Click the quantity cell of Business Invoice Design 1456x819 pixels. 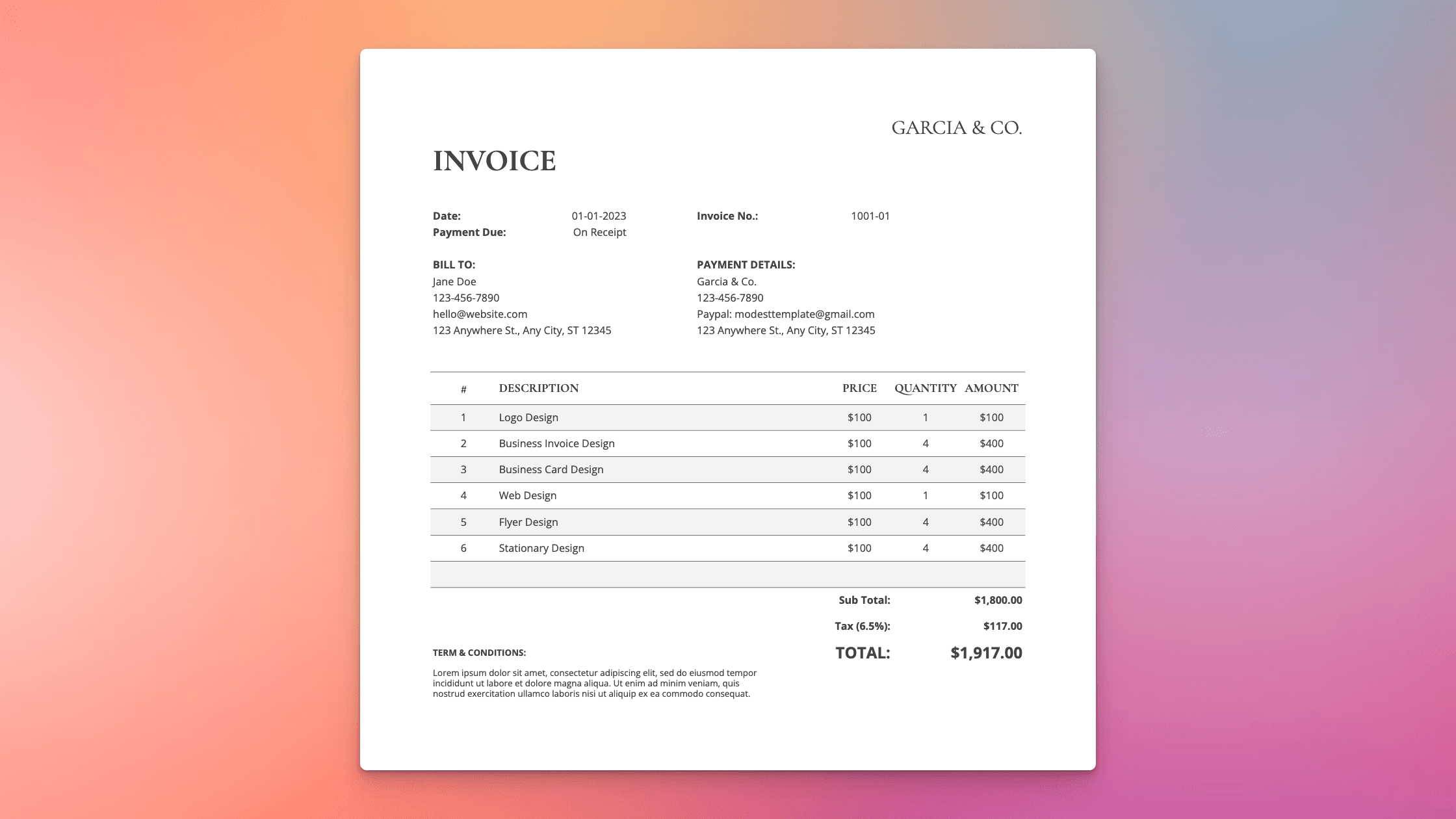pyautogui.click(x=926, y=443)
